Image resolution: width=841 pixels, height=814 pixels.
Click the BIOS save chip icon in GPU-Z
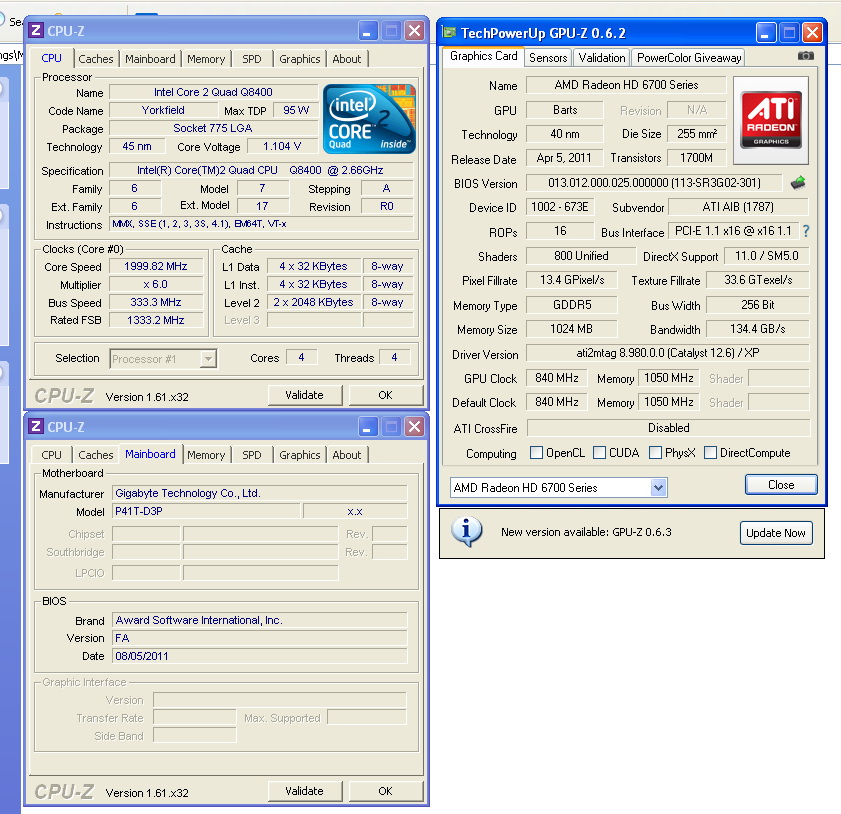(798, 183)
